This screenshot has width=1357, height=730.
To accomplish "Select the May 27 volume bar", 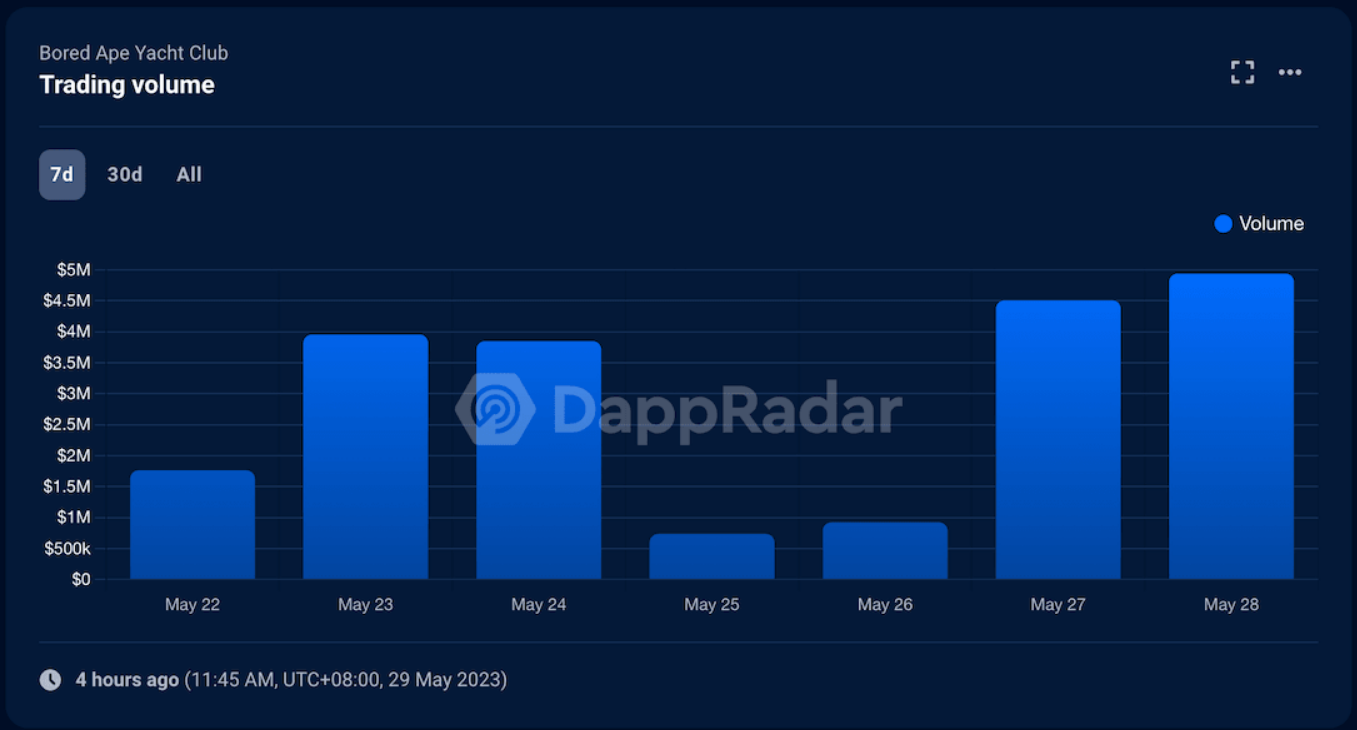I will point(1058,440).
